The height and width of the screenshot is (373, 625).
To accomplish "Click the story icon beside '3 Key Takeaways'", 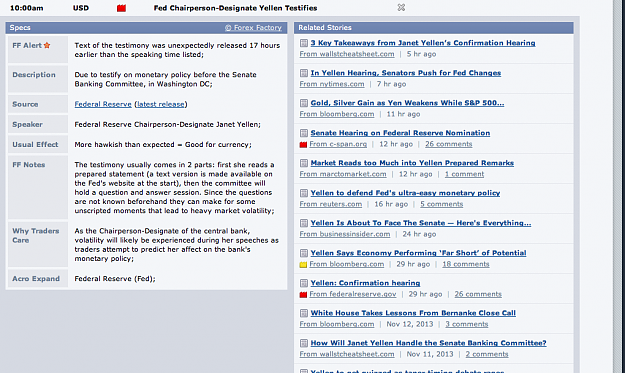I will [x=304, y=43].
